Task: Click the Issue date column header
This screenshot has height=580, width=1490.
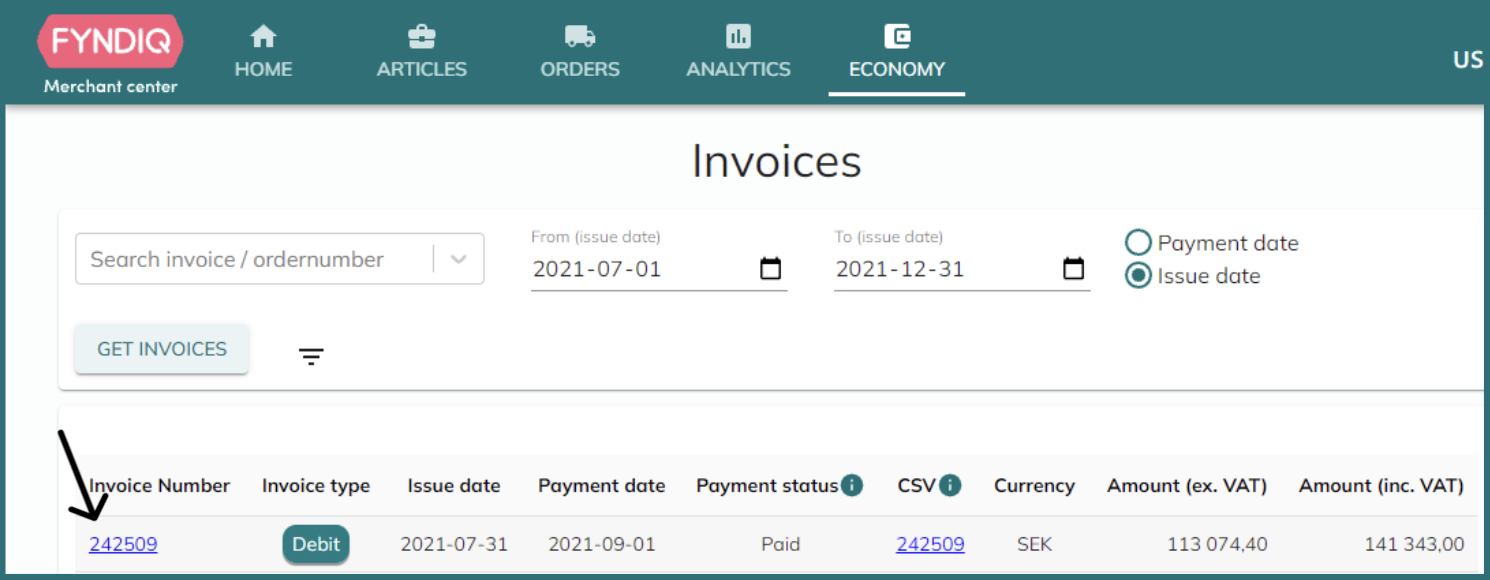Action: pos(454,486)
